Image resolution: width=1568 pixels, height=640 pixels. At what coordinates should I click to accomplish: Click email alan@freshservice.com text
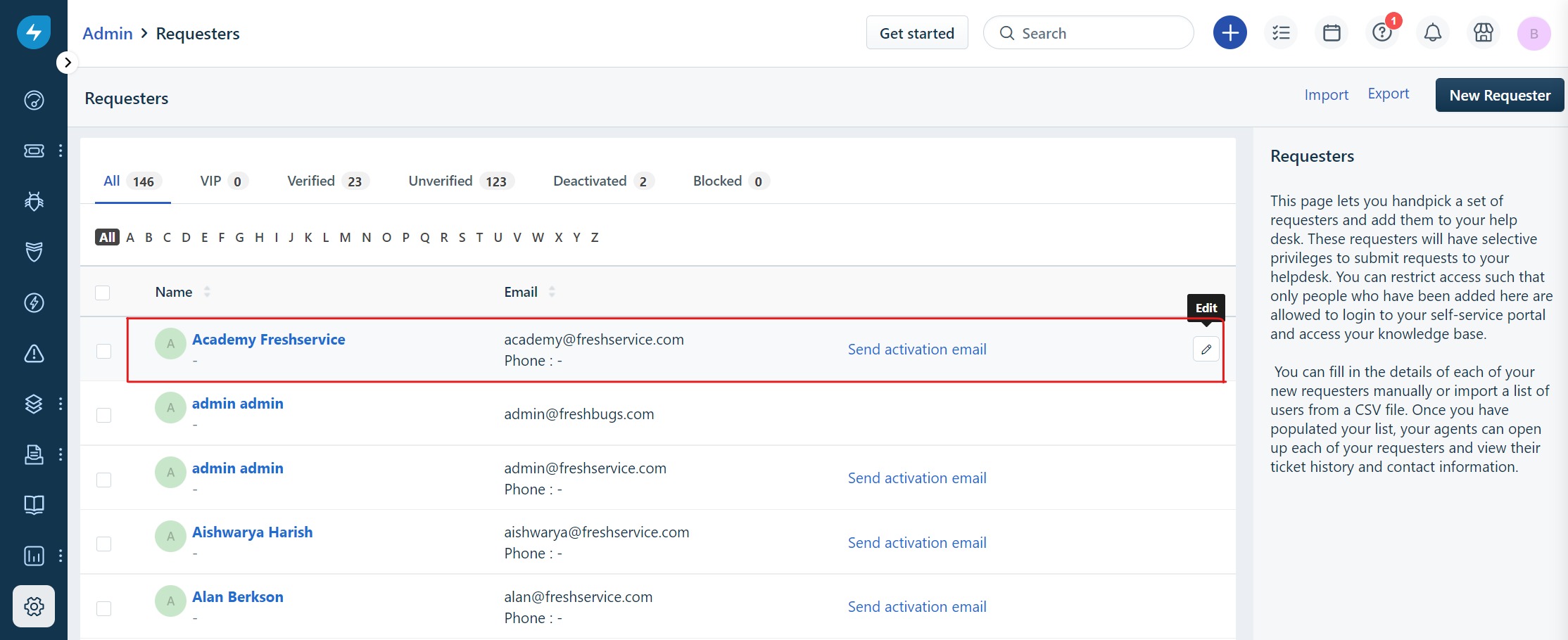[x=578, y=597]
